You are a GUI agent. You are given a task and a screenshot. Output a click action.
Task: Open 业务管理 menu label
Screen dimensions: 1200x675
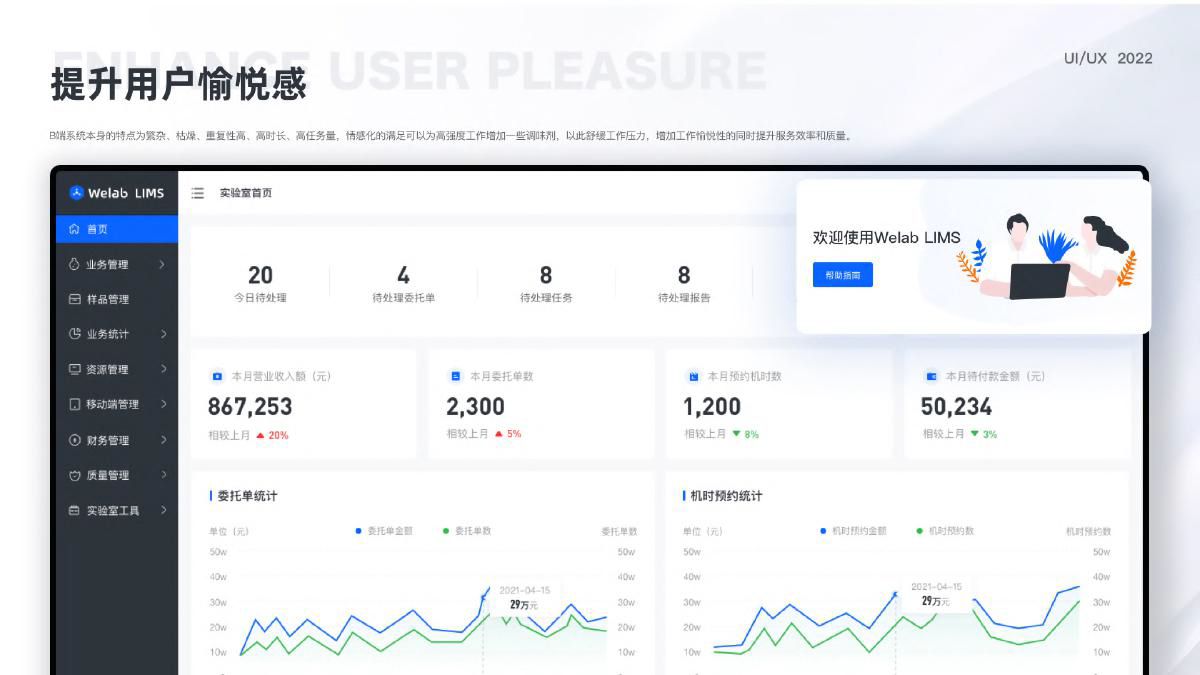pyautogui.click(x=107, y=265)
